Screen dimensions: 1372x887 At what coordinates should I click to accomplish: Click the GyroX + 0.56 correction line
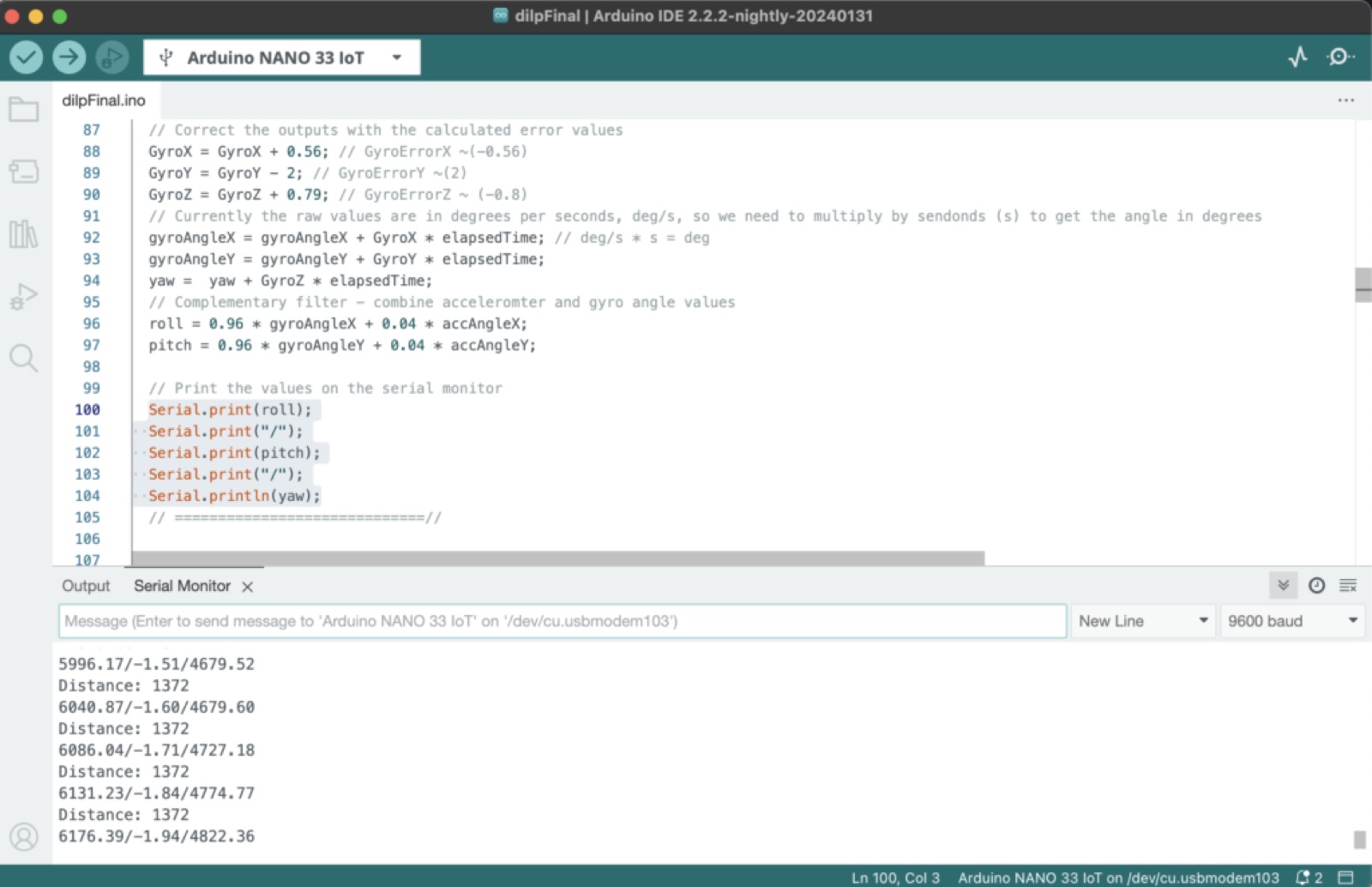tap(338, 152)
